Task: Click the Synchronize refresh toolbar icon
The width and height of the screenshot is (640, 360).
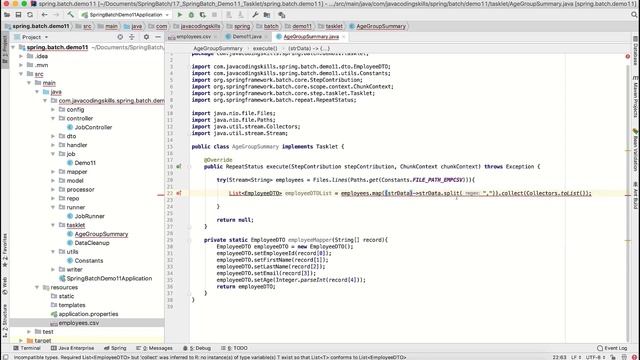Action: click(30, 15)
